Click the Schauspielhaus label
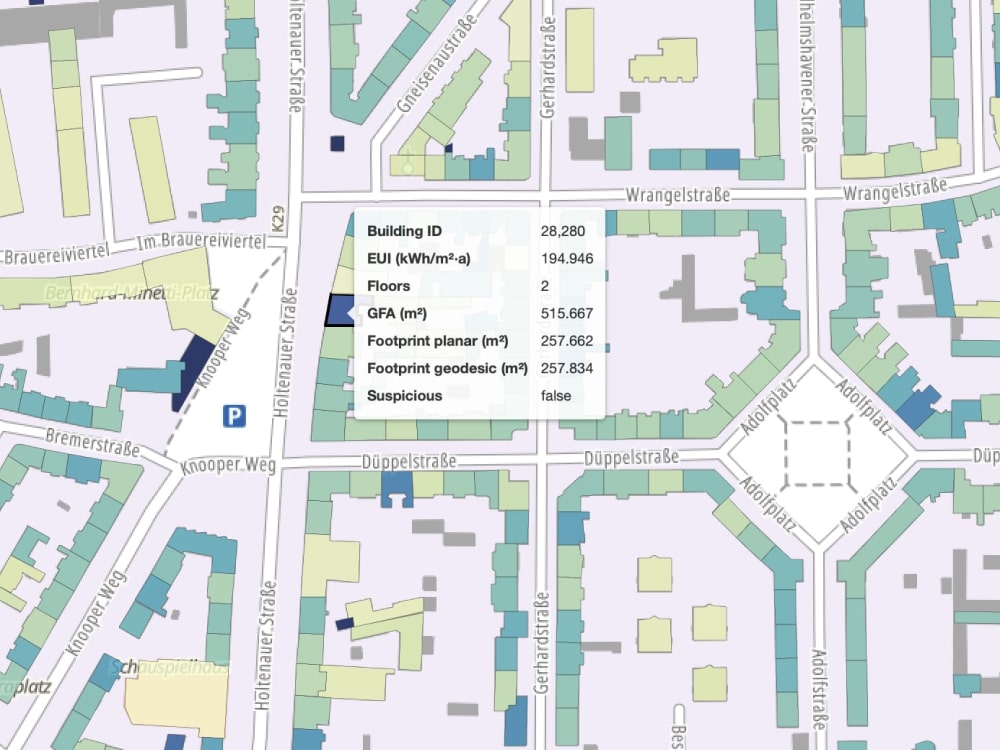The height and width of the screenshot is (750, 1000). click(x=170, y=668)
